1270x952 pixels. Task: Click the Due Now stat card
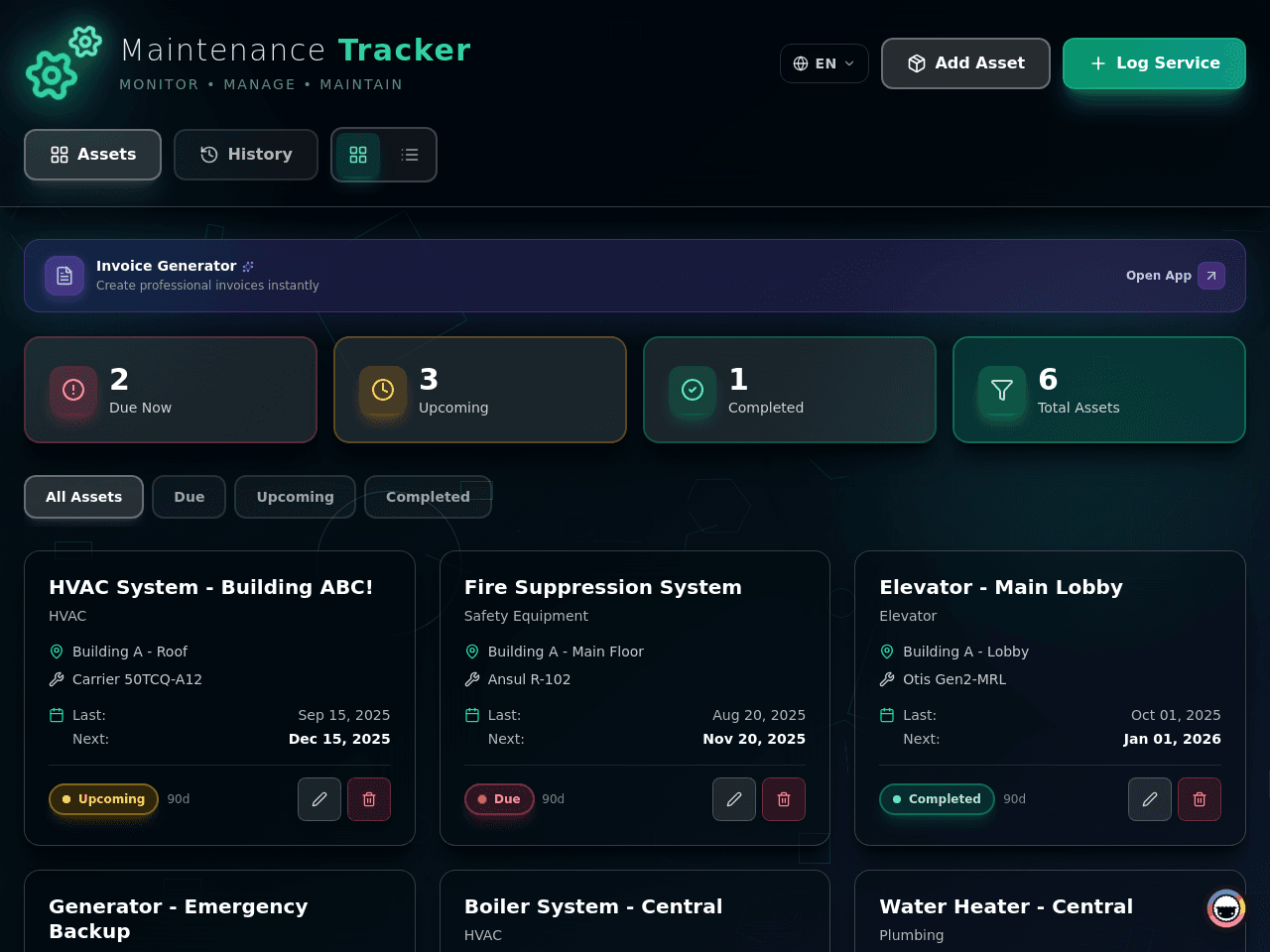coord(171,390)
